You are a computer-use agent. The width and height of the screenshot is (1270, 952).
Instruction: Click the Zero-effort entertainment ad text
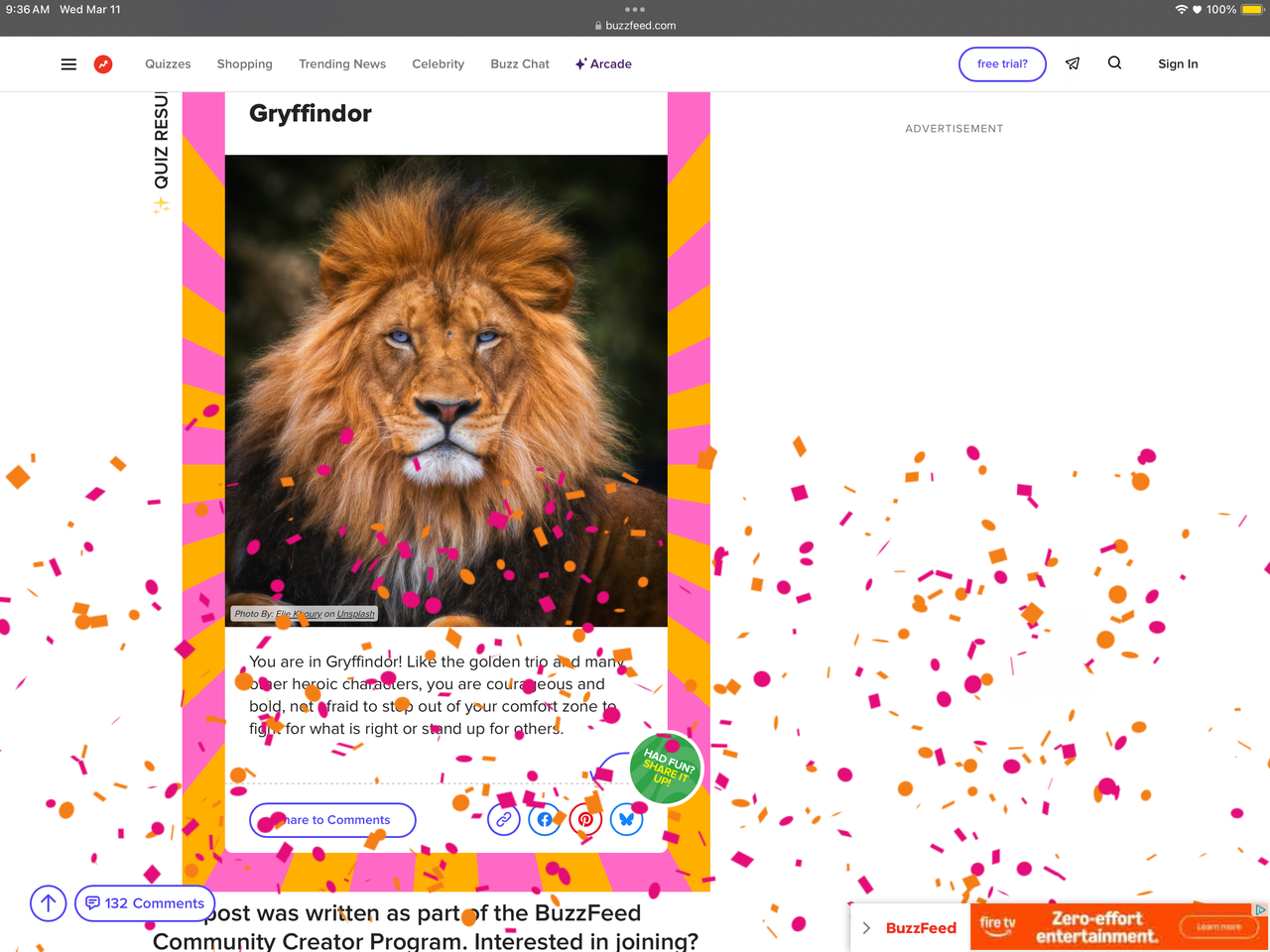point(1096,927)
